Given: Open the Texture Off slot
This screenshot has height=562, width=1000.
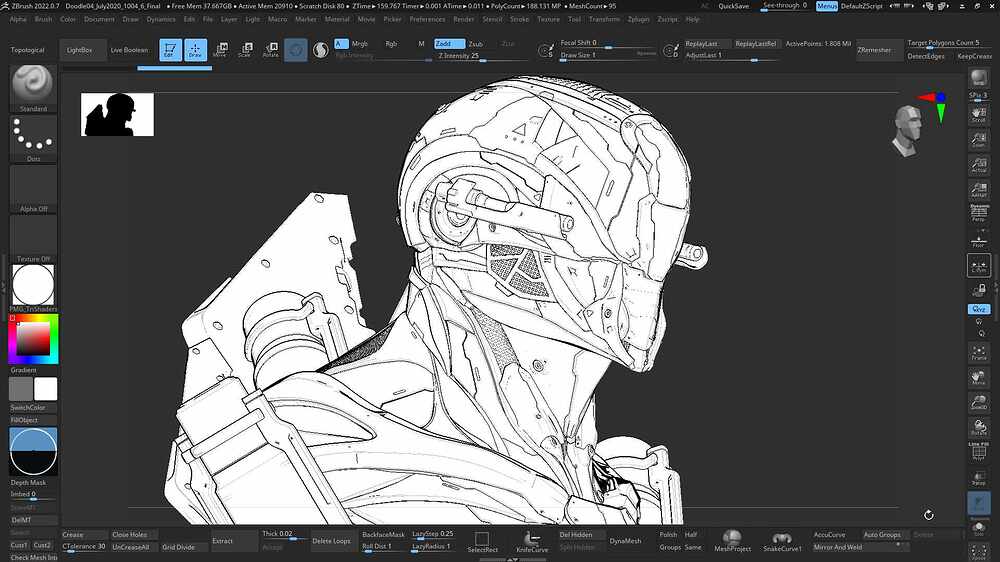Looking at the screenshot, I should coord(33,239).
